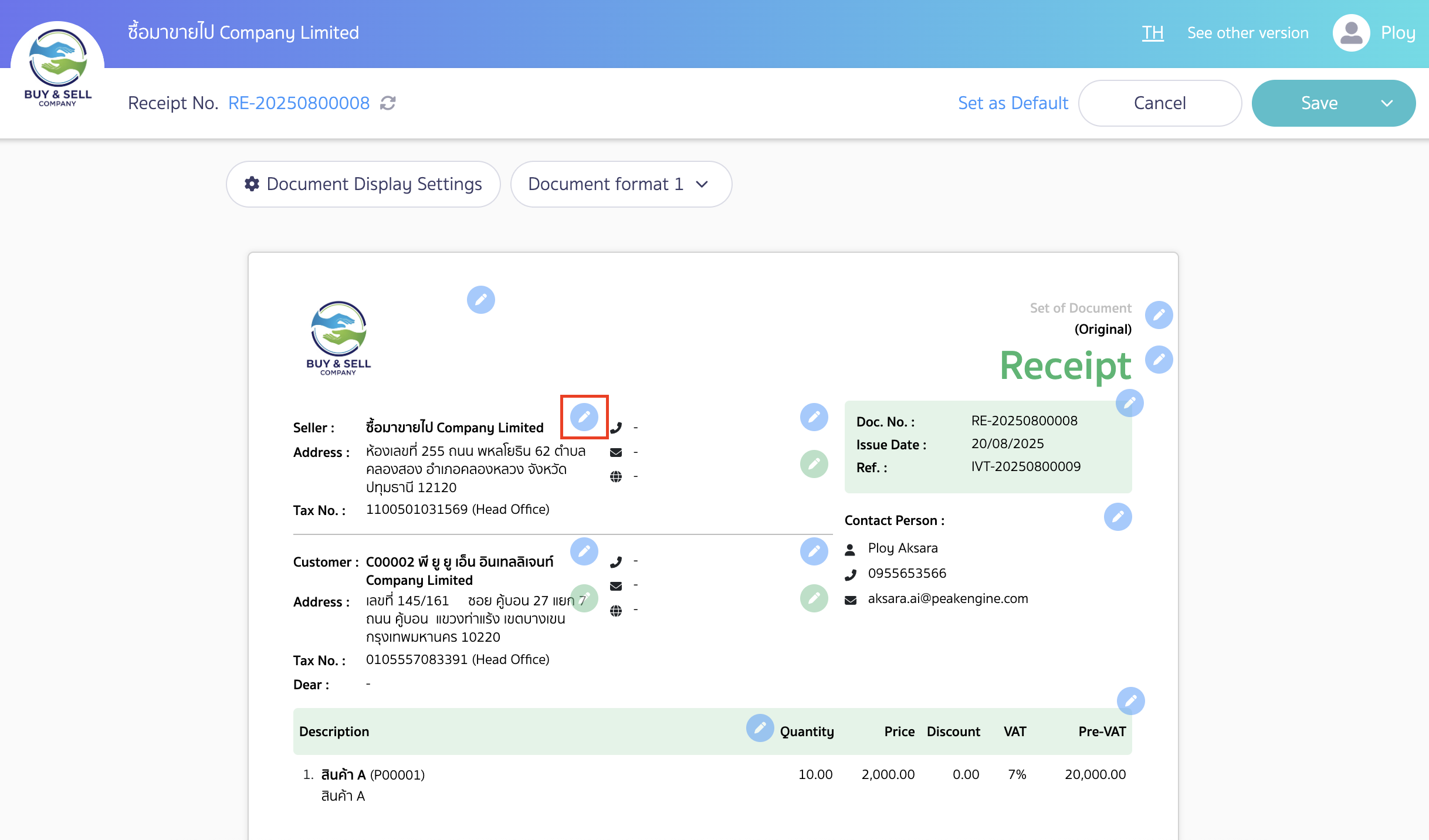Click the pencil at Doc. No. box corner
The height and width of the screenshot is (840, 1429).
1130,403
